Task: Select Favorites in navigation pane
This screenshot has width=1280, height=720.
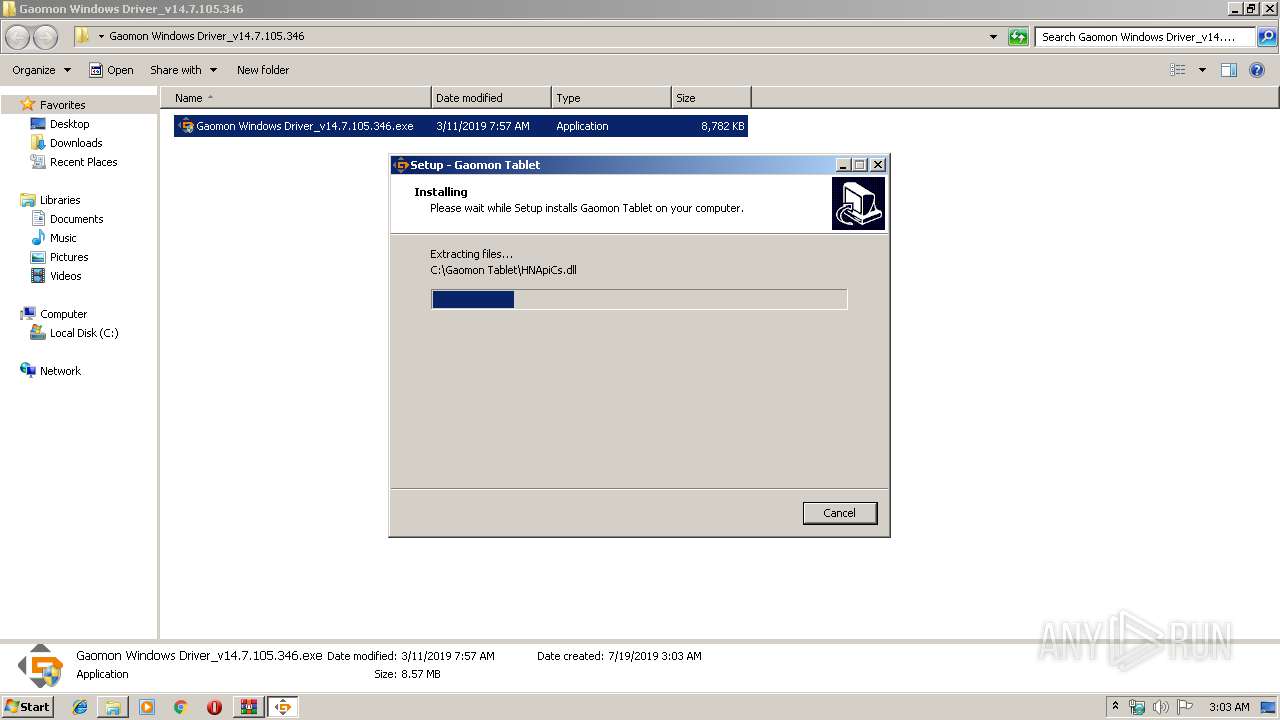Action: tap(62, 105)
